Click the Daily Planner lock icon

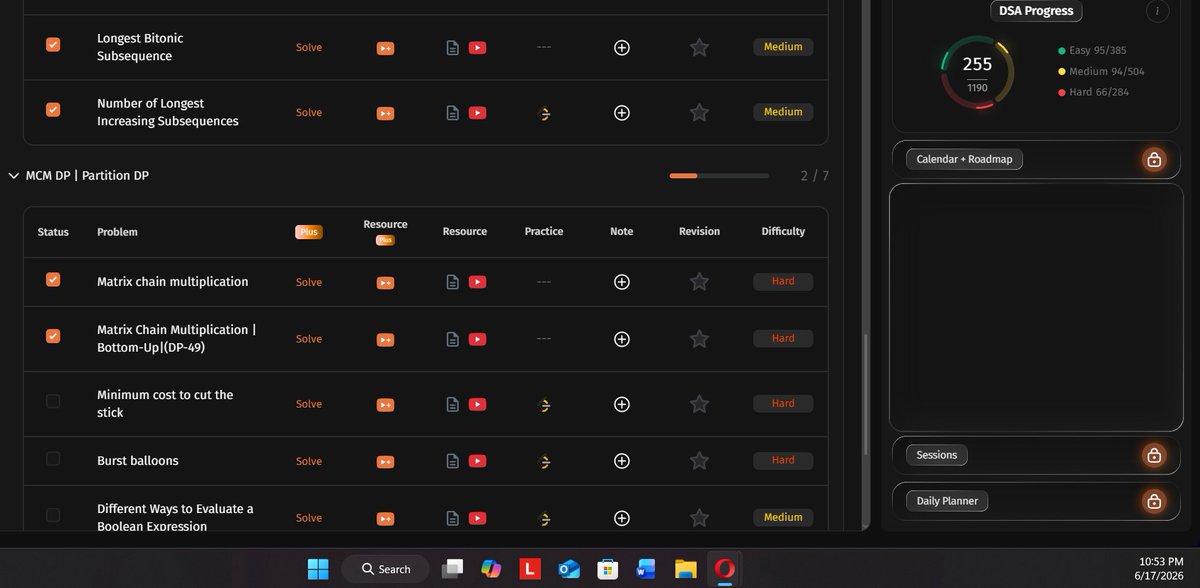pos(1154,501)
